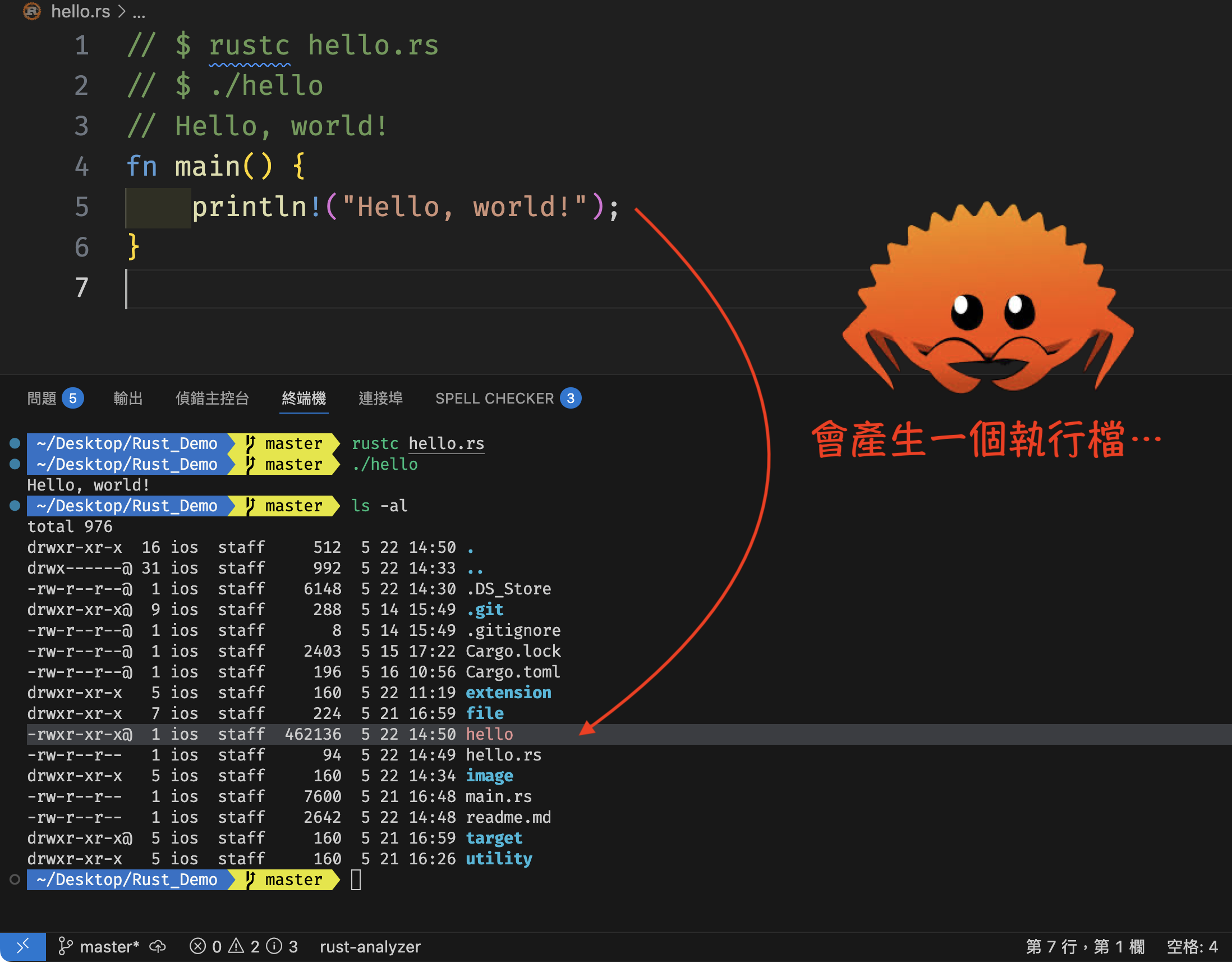This screenshot has width=1232, height=962.
Task: Click the master* branch name in status bar
Action: (109, 947)
